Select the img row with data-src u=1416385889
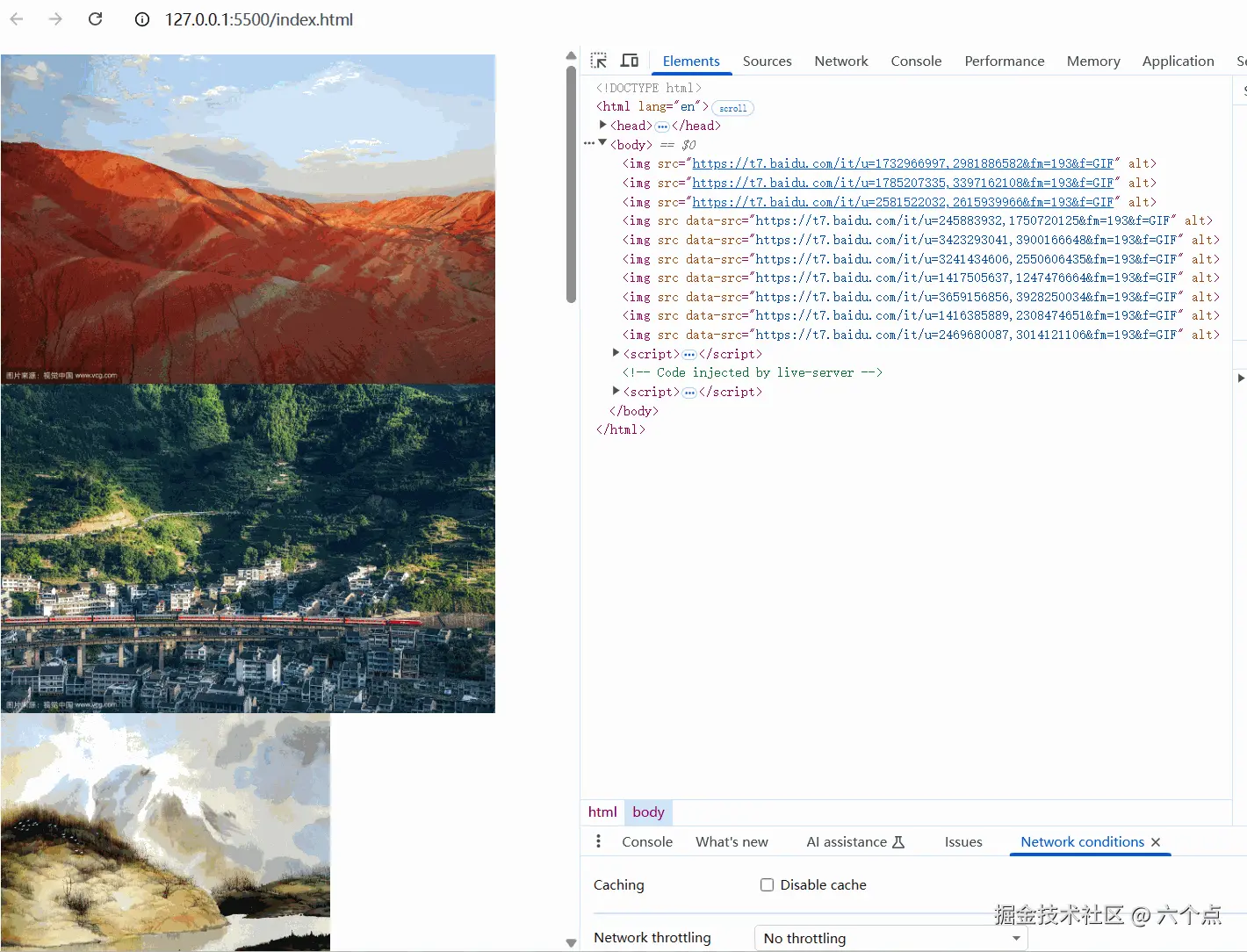Viewport: 1247px width, 952px height. click(920, 315)
